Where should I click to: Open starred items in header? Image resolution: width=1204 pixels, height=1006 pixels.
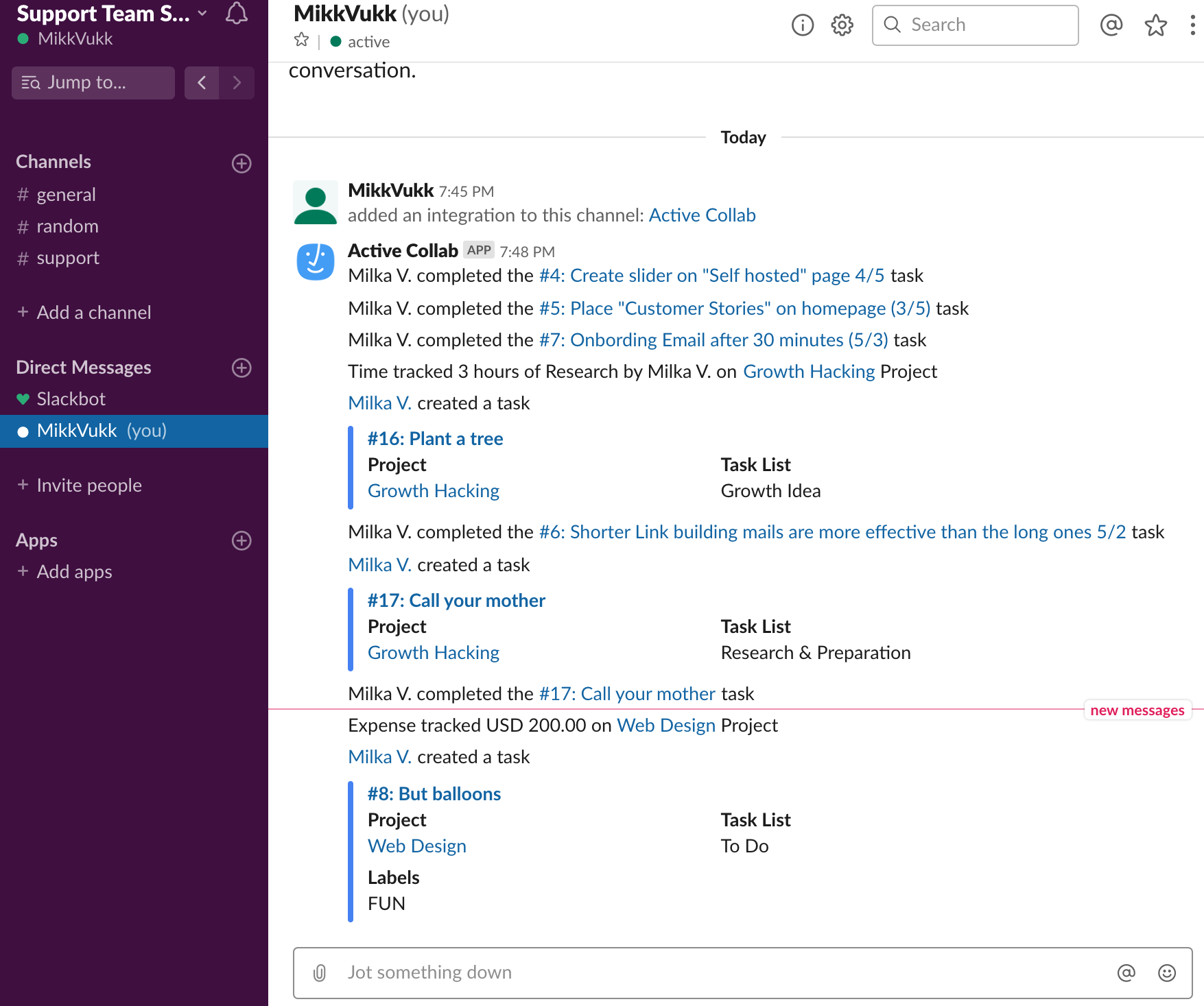point(1155,25)
